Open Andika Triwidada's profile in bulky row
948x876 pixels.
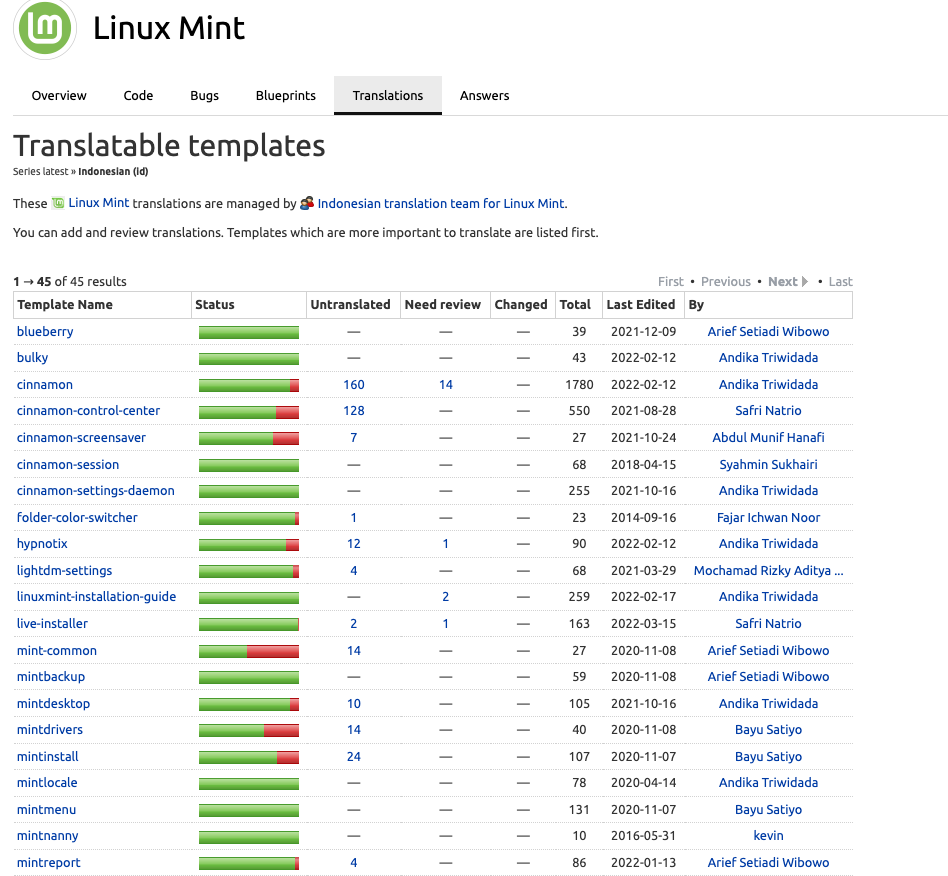click(768, 358)
